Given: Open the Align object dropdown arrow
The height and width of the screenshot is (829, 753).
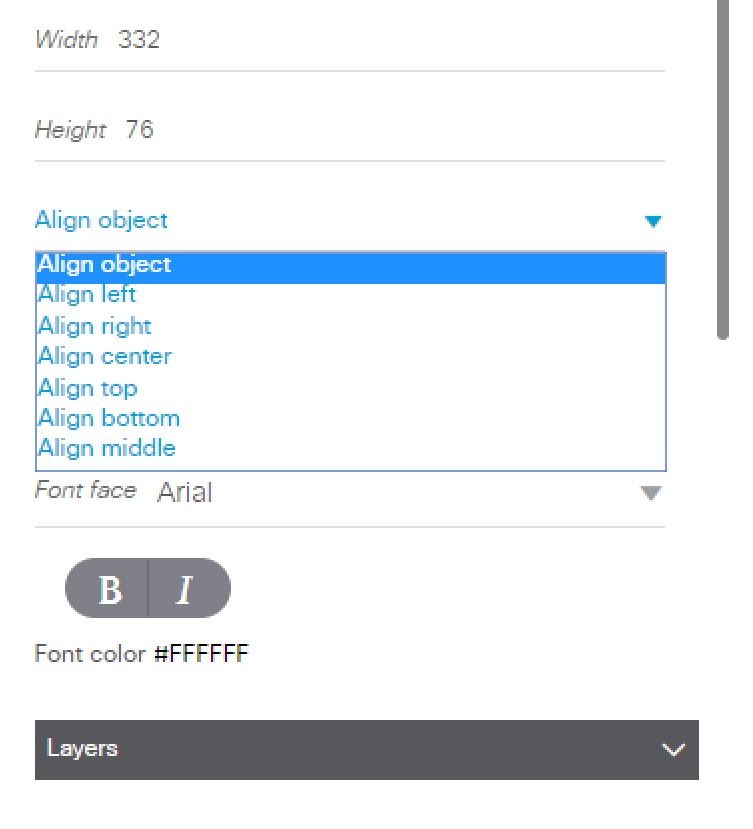Looking at the screenshot, I should pos(655,221).
